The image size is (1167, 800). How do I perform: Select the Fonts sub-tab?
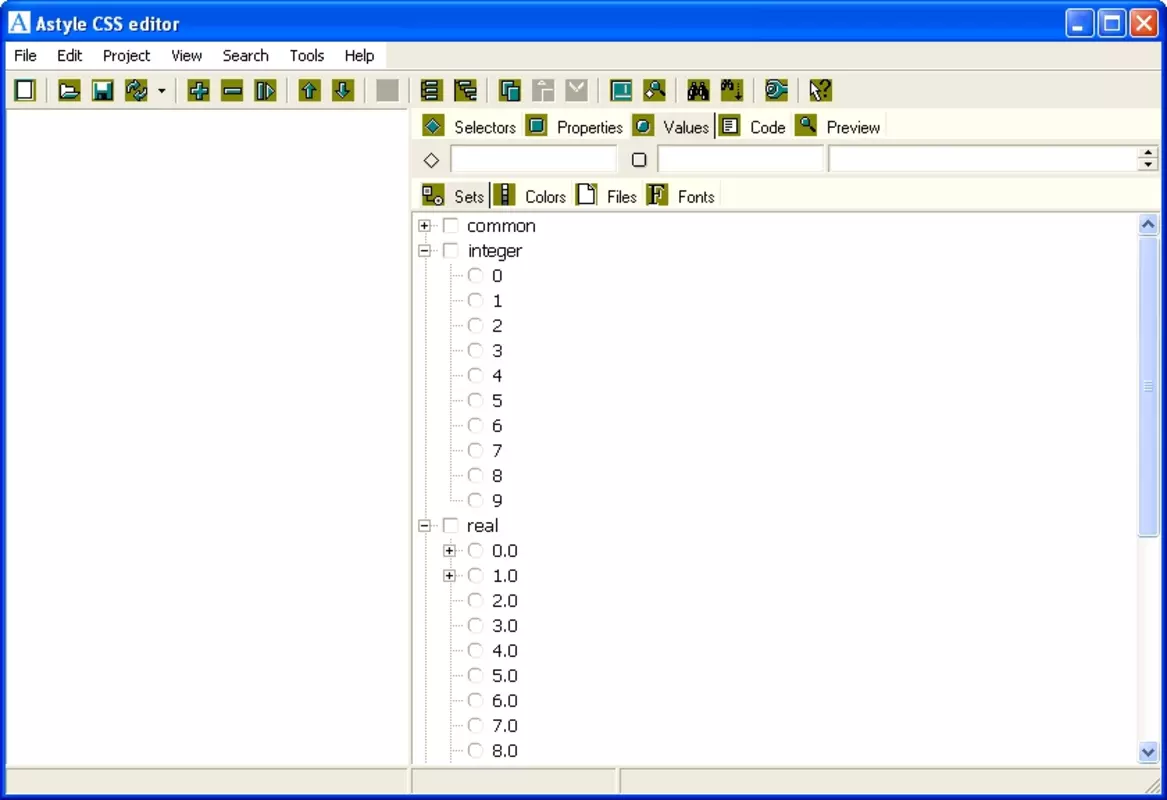680,196
